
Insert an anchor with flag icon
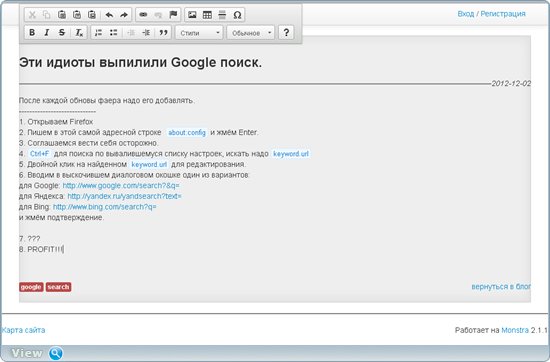173,15
